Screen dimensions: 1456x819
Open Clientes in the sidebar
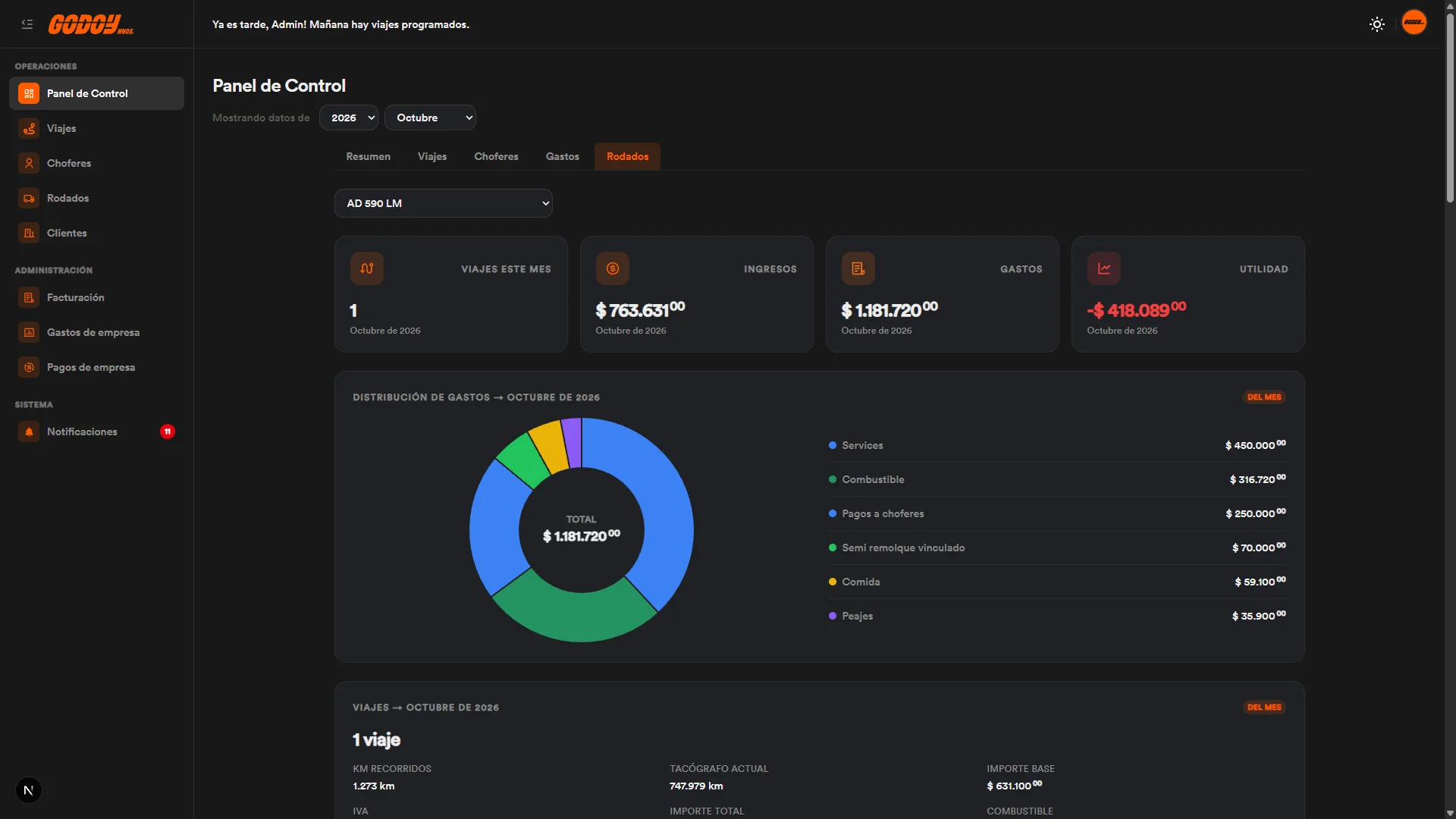tap(96, 233)
